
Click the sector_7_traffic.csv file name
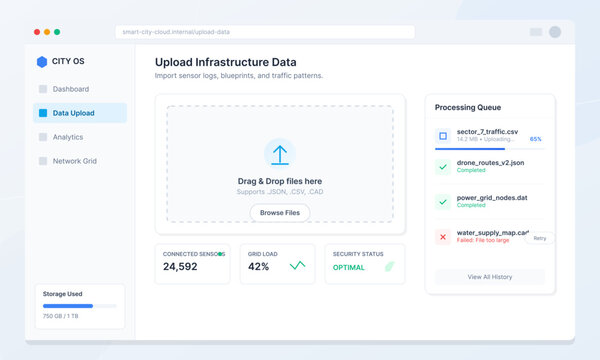(x=487, y=132)
